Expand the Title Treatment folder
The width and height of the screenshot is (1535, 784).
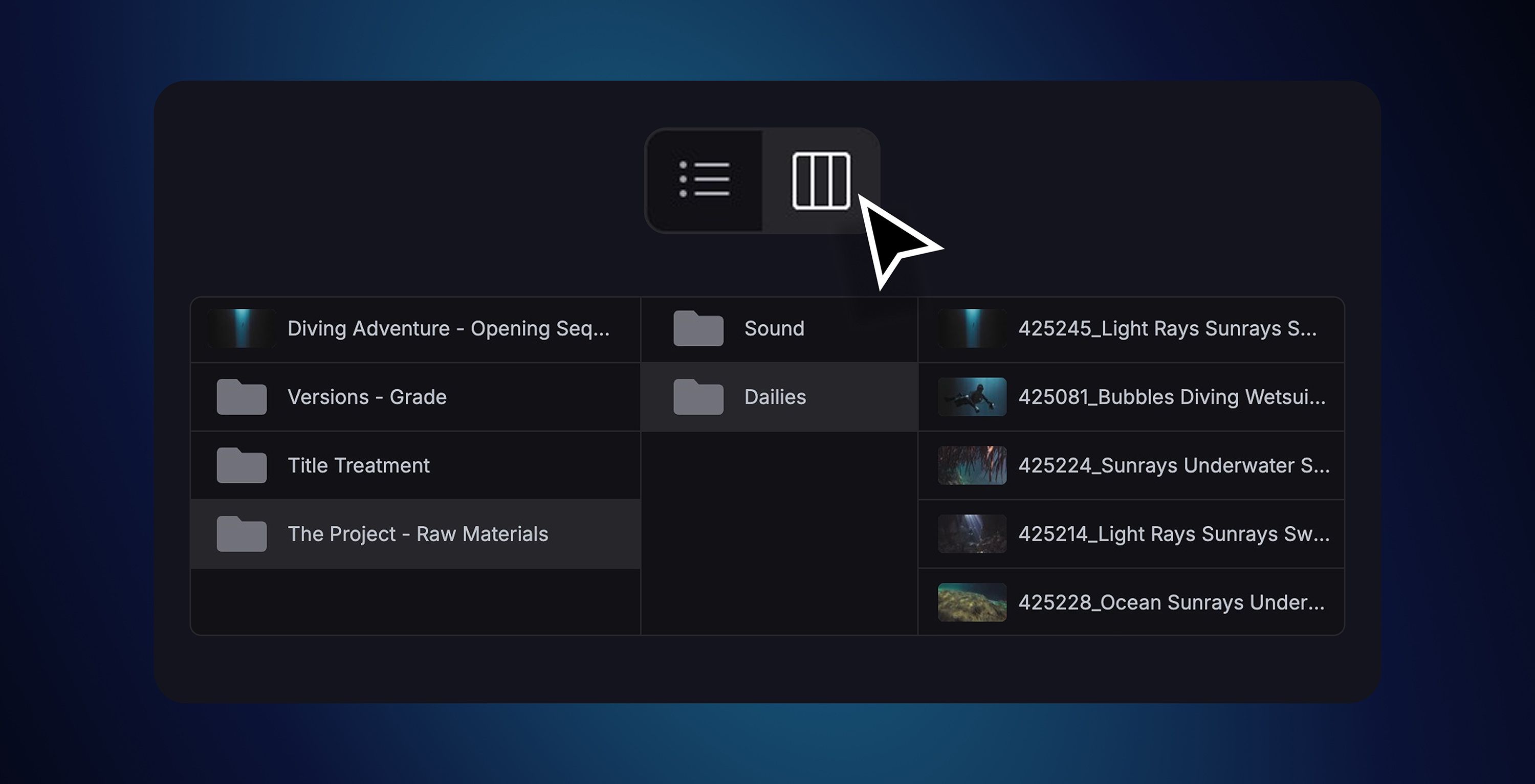pos(415,465)
